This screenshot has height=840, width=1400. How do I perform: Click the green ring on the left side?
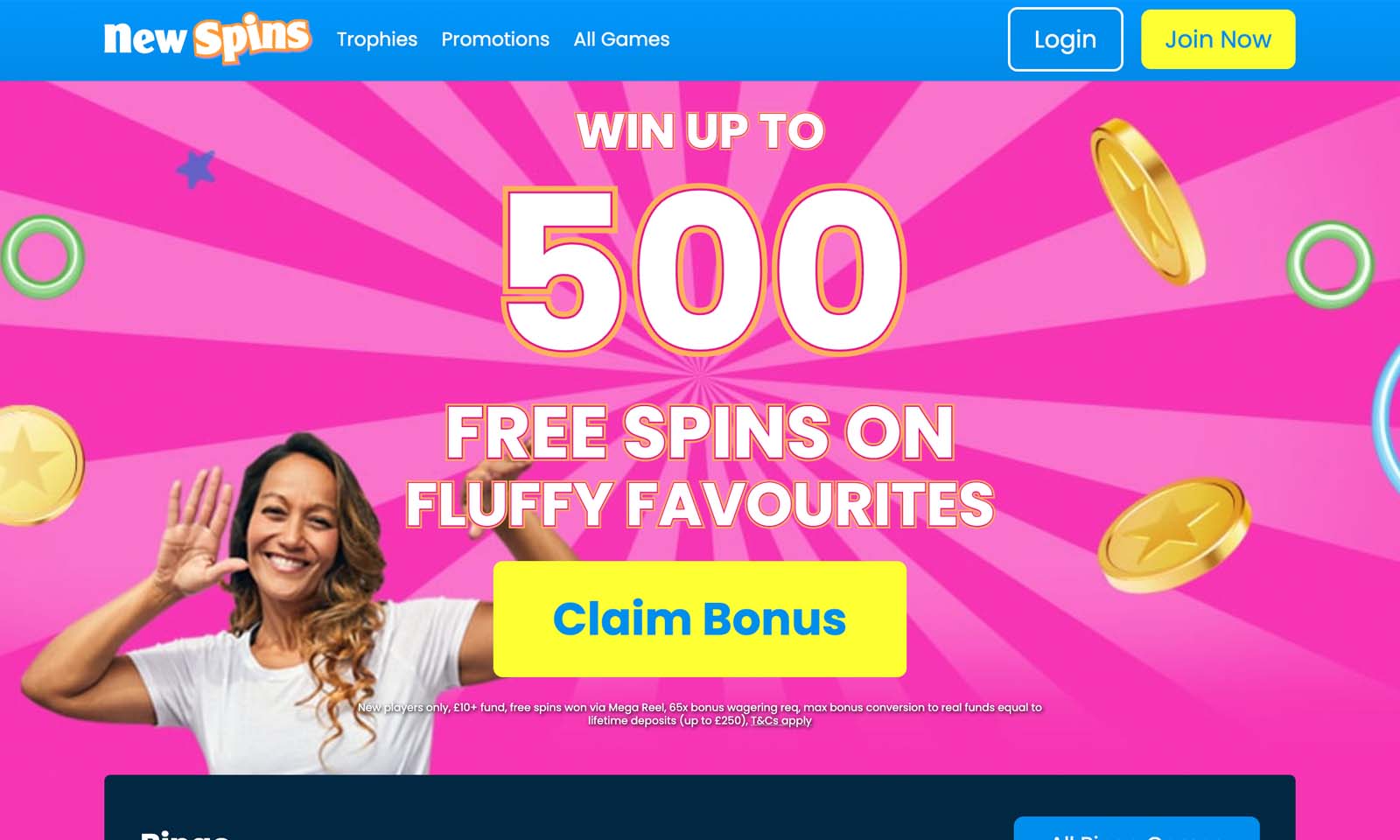[x=42, y=256]
